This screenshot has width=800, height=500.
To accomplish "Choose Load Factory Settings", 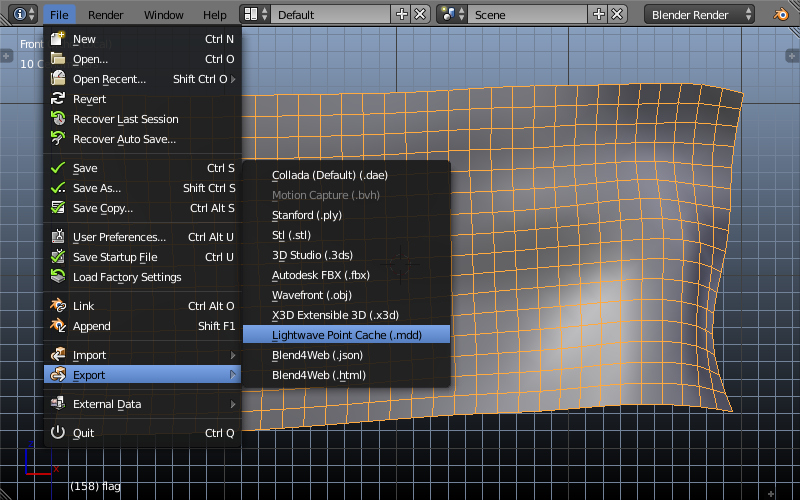I will tap(142, 277).
